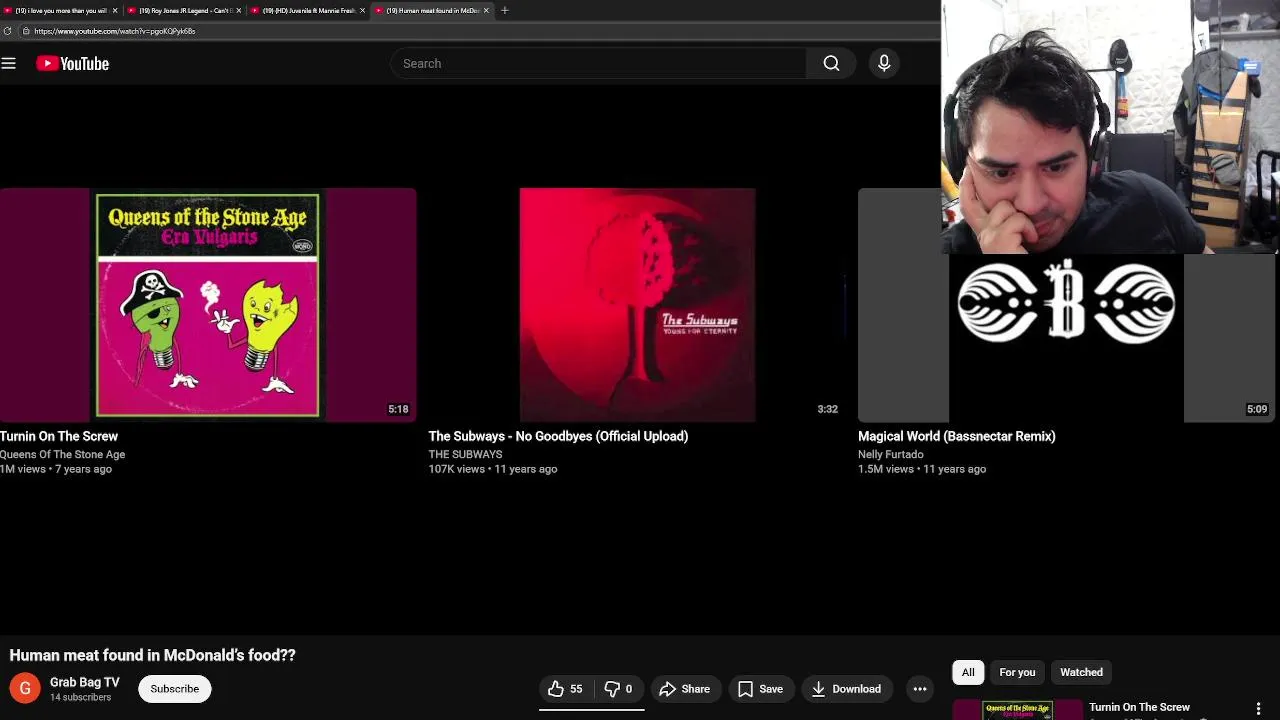Viewport: 1280px width, 720px height.
Task: Click the YouTube logo
Action: (72, 63)
